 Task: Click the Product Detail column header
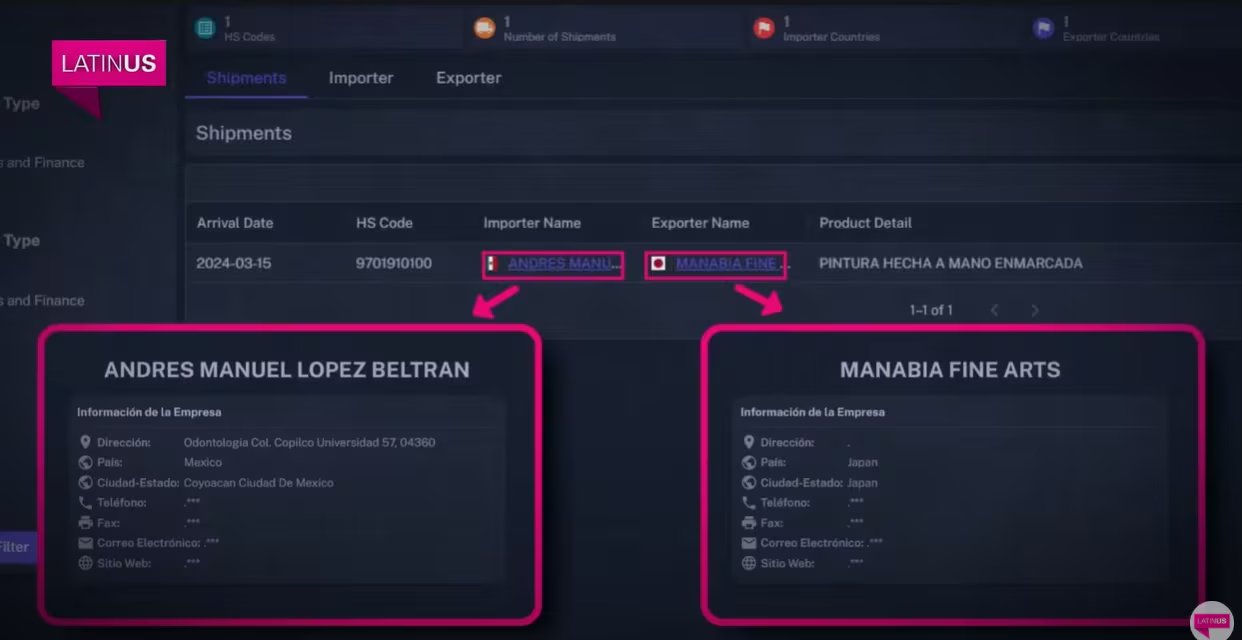point(865,223)
